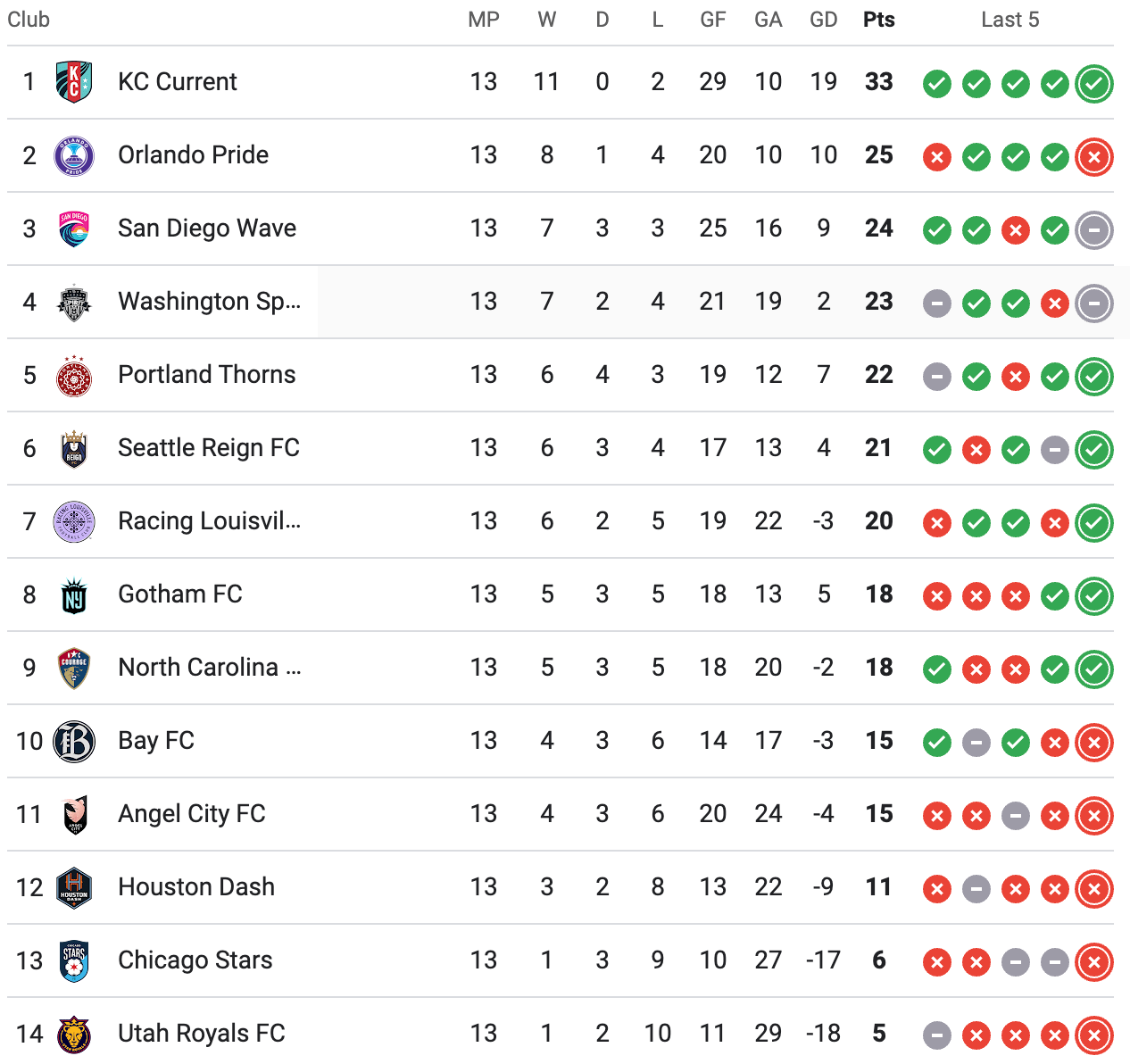Click the Pts column header
This screenshot has height=1064, width=1130.
879,20
